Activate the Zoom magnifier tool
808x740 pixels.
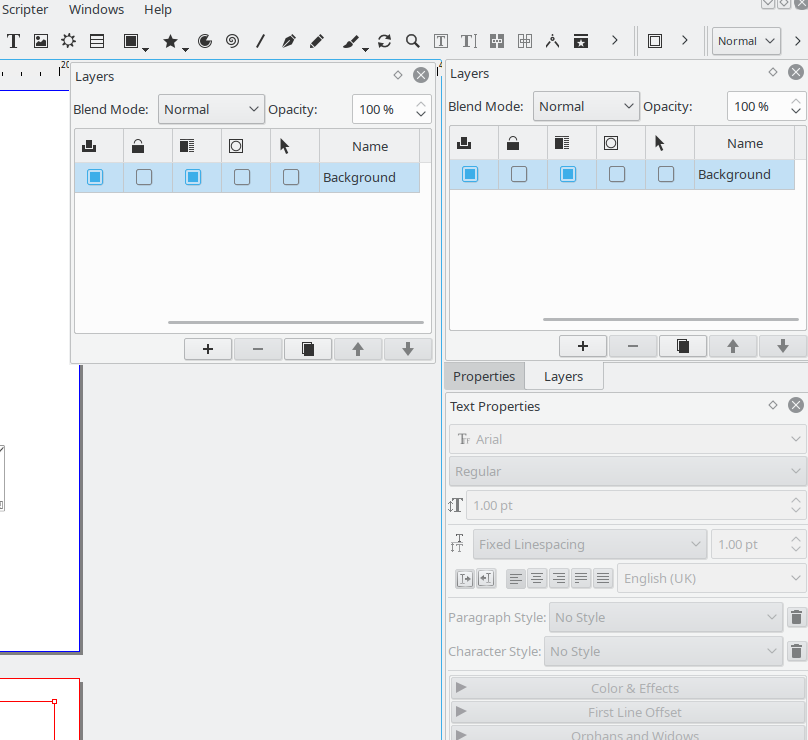click(412, 41)
